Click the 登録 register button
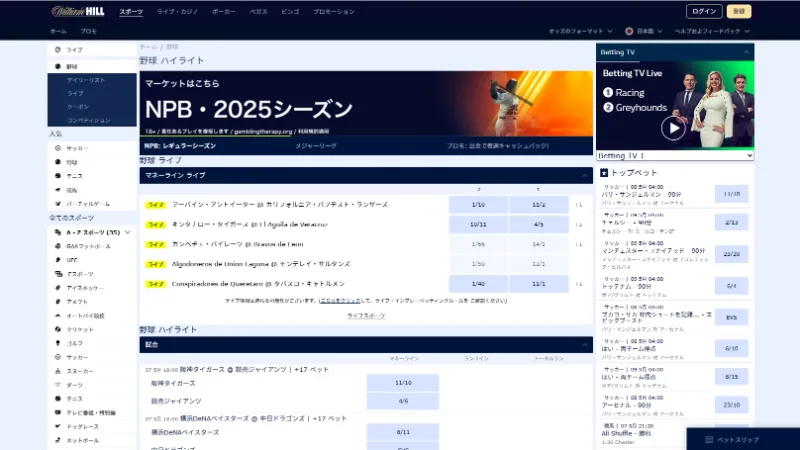Screen dimensions: 800x450 (739, 11)
